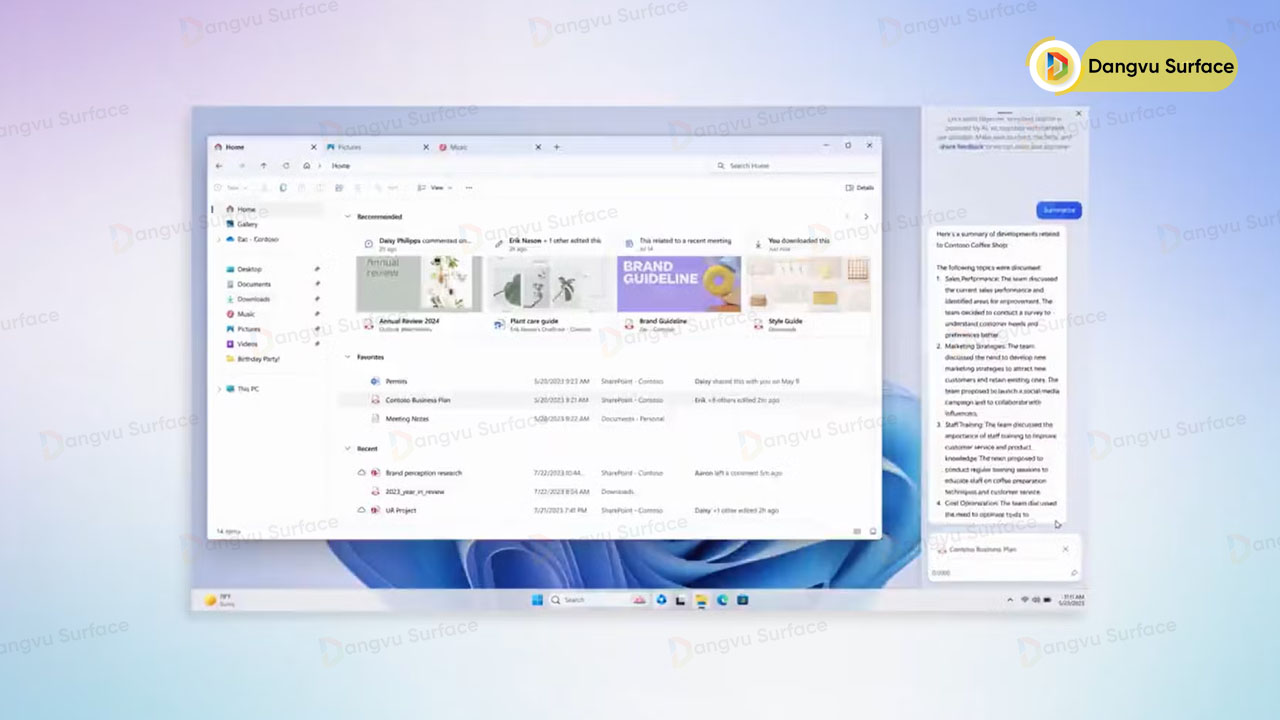1280x720 pixels.
Task: Unpin the Desktop folder pin icon
Action: pyautogui.click(x=318, y=269)
